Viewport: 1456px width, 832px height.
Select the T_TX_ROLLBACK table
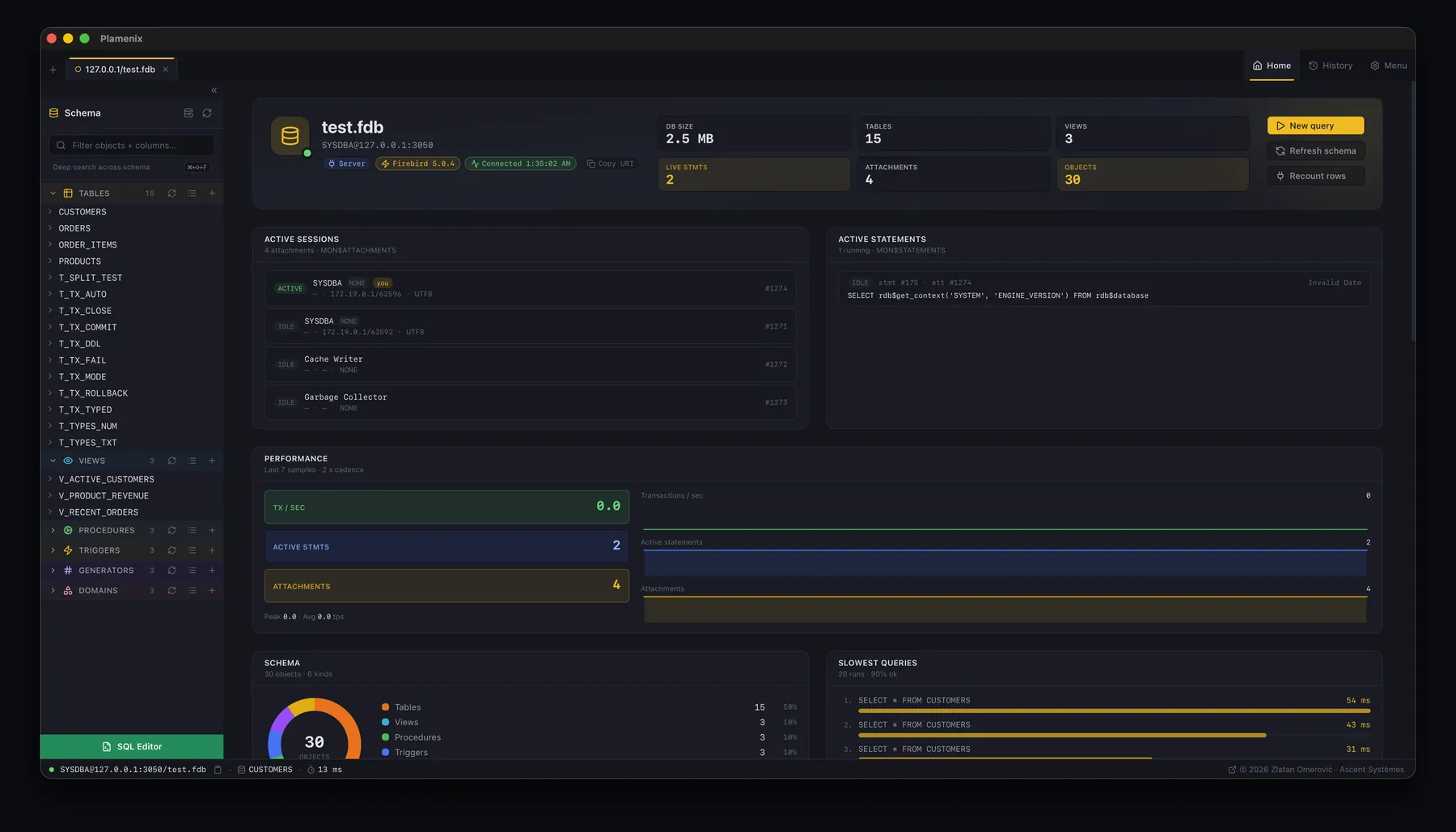(93, 393)
